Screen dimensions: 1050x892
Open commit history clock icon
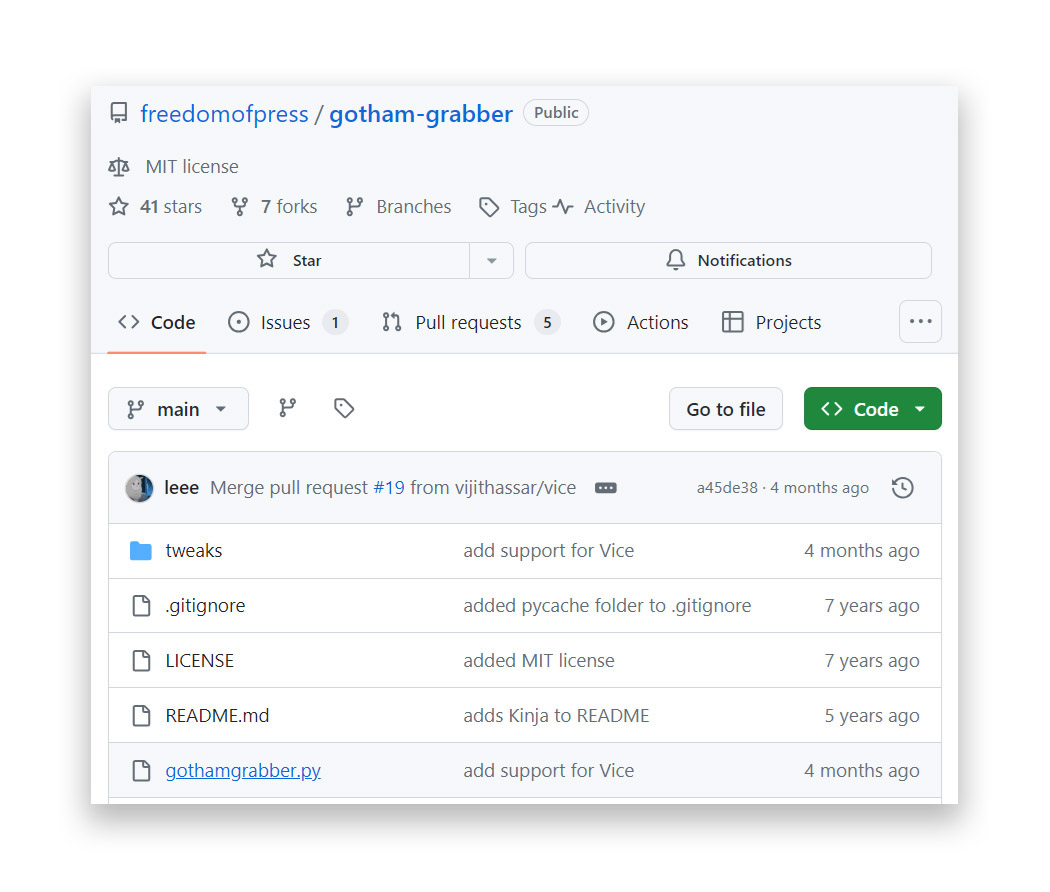pyautogui.click(x=902, y=488)
